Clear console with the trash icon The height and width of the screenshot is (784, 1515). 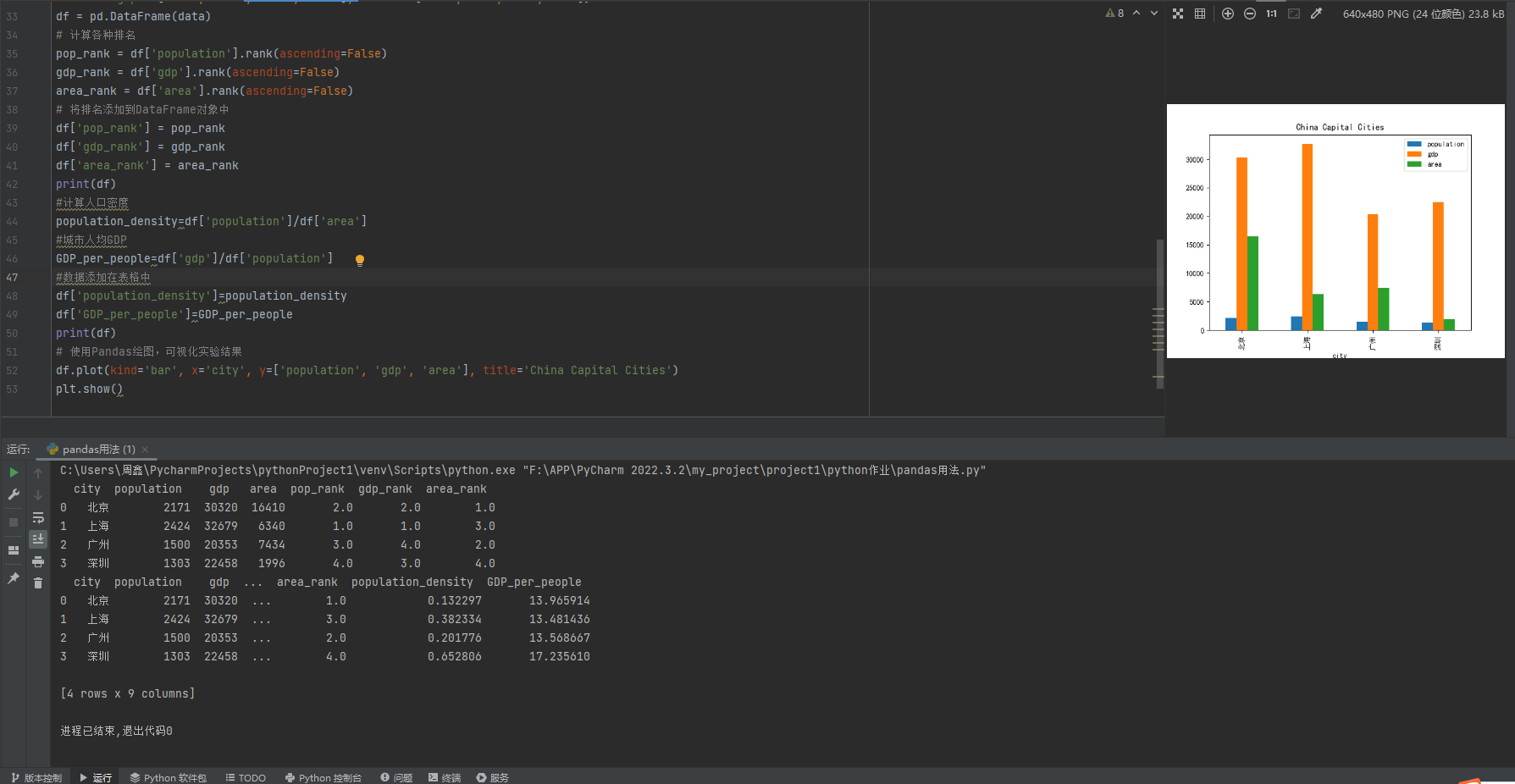tap(38, 582)
